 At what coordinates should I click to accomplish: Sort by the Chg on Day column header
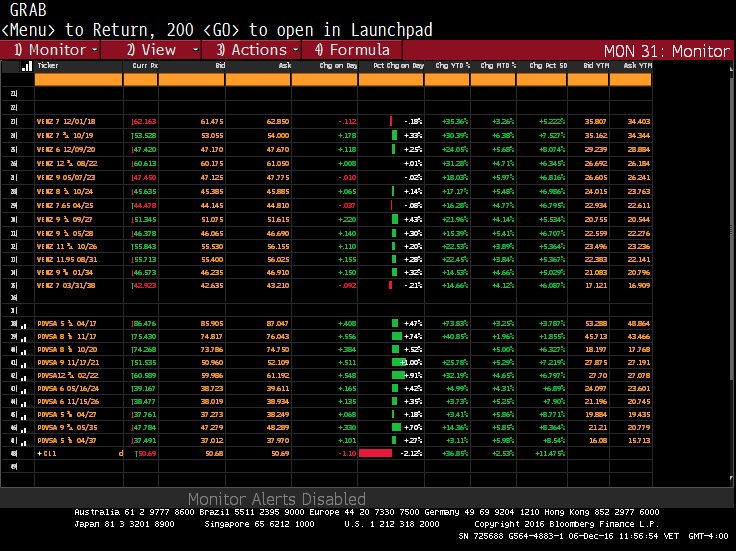(x=338, y=66)
